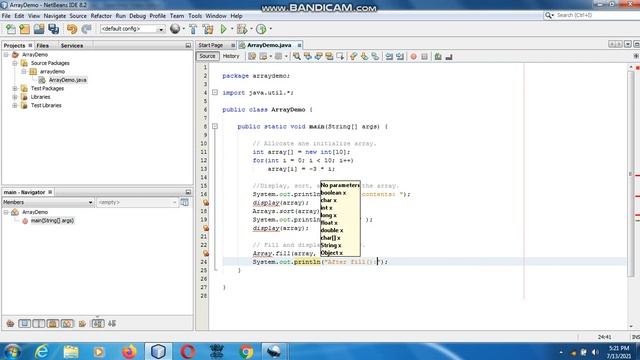The height and width of the screenshot is (360, 640).
Task: Toggle Find Previous Occurrence in the editor toolbar
Action: point(308,57)
